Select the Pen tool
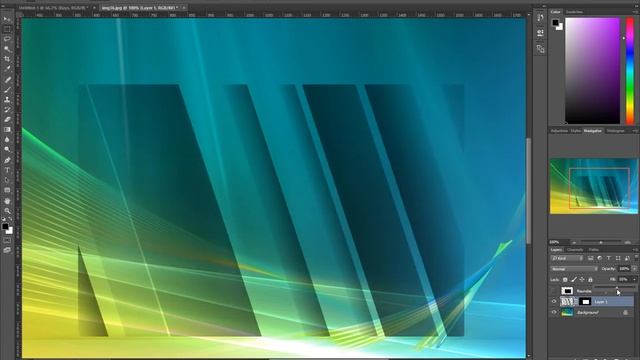 pos(7,160)
